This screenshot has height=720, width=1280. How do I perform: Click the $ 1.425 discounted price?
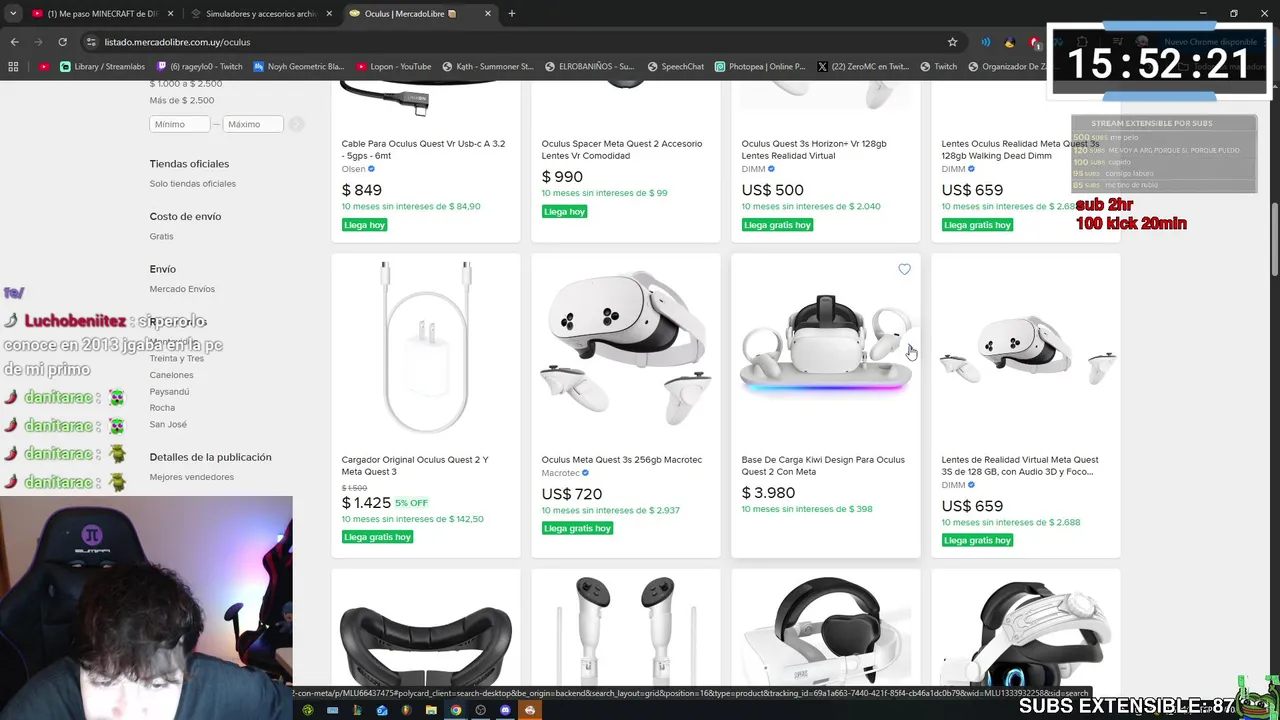[366, 503]
